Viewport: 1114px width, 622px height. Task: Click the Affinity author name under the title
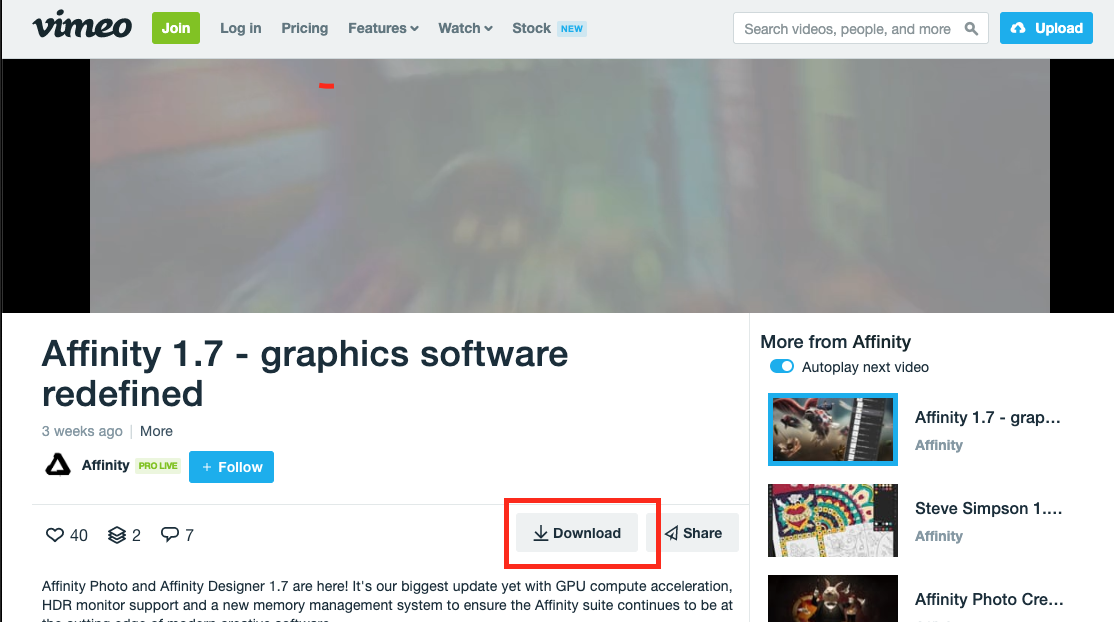point(105,465)
